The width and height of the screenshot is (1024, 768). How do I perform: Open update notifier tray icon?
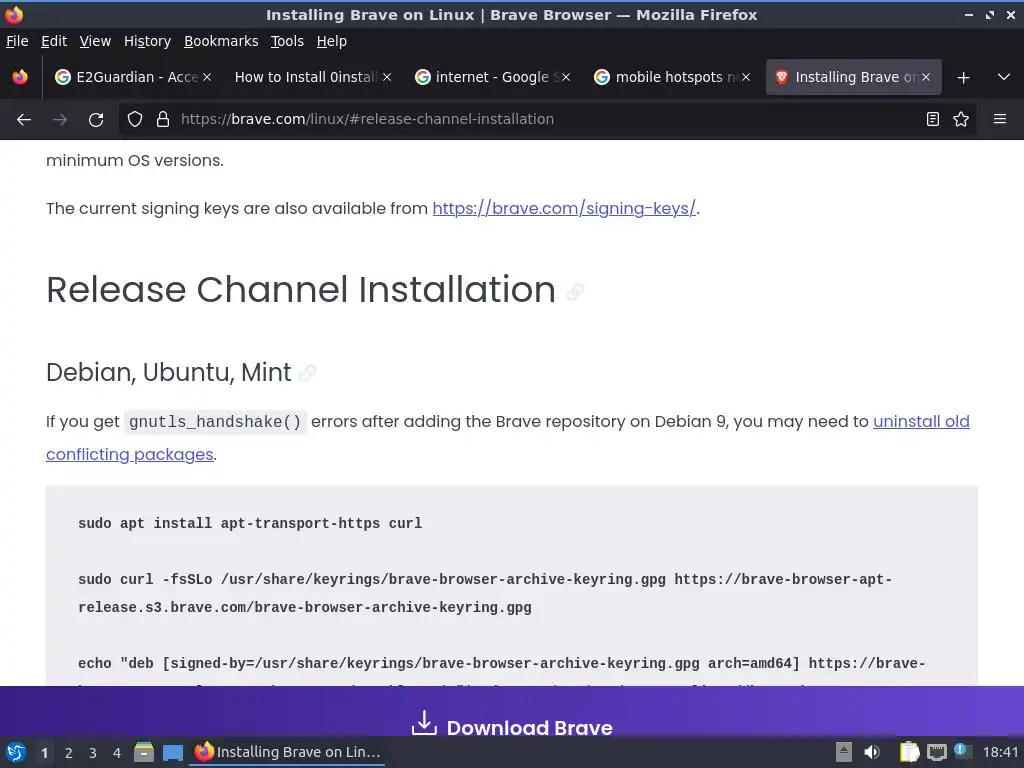(x=962, y=751)
